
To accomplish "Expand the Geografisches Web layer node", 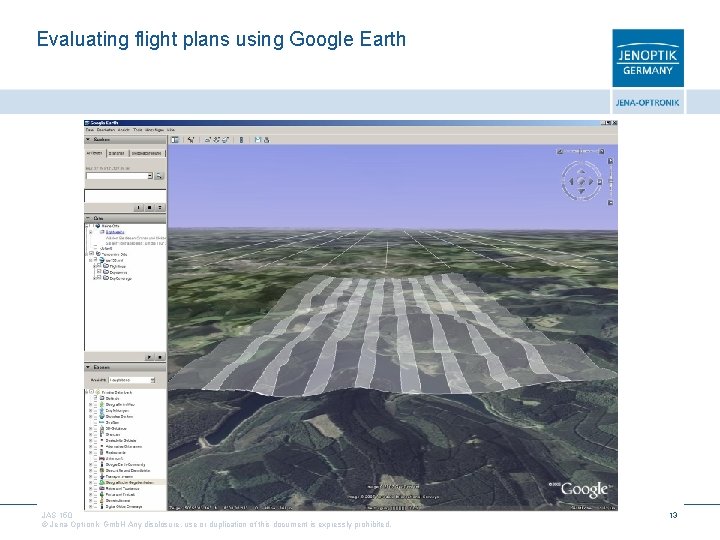I will [x=90, y=405].
